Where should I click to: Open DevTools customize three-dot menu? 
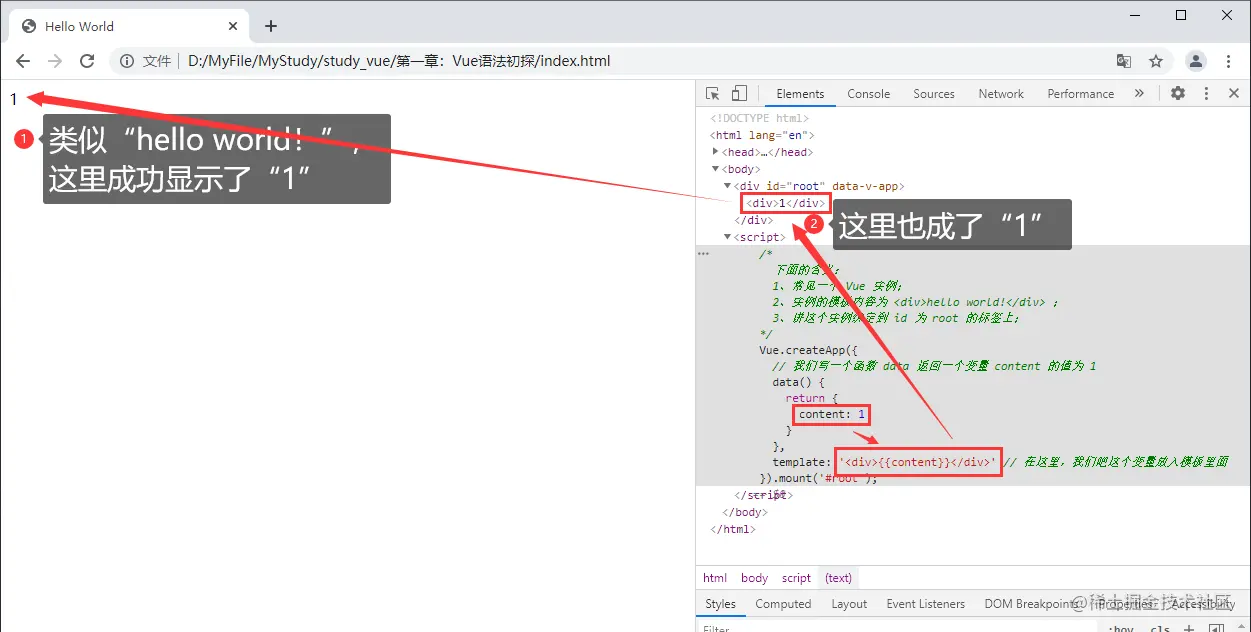(x=1206, y=93)
